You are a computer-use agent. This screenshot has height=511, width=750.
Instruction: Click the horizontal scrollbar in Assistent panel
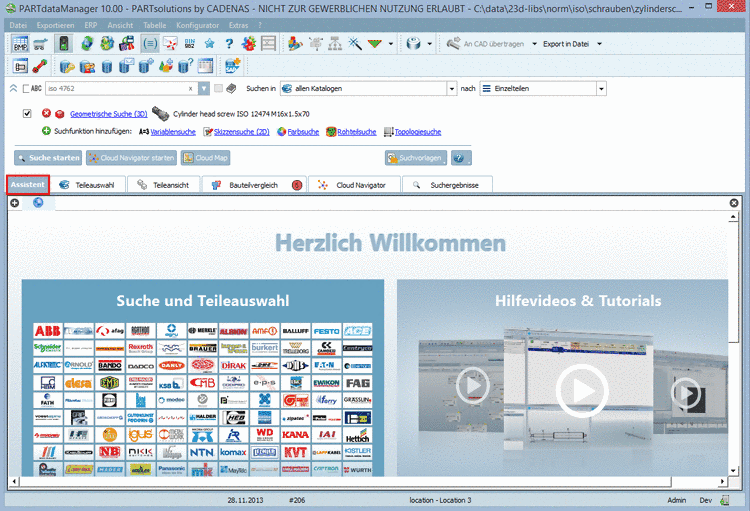pos(345,481)
